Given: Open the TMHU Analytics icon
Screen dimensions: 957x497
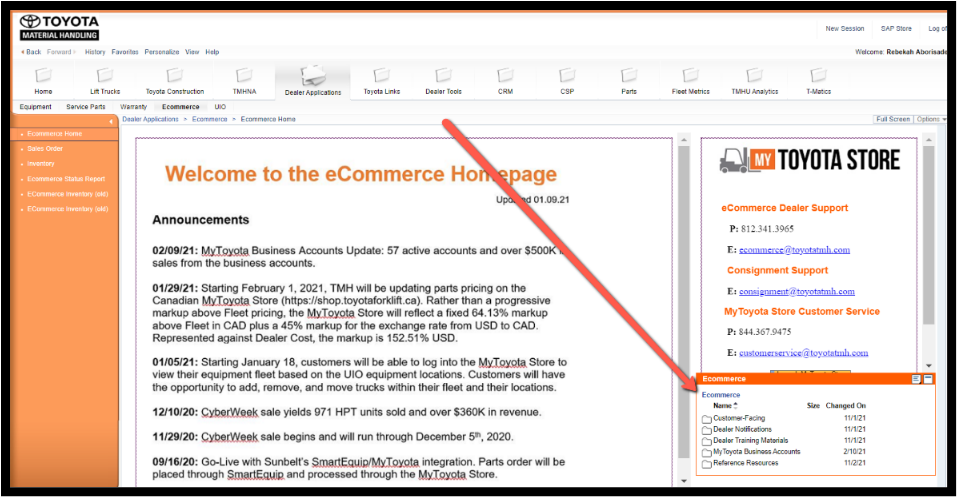Looking at the screenshot, I should pyautogui.click(x=754, y=76).
